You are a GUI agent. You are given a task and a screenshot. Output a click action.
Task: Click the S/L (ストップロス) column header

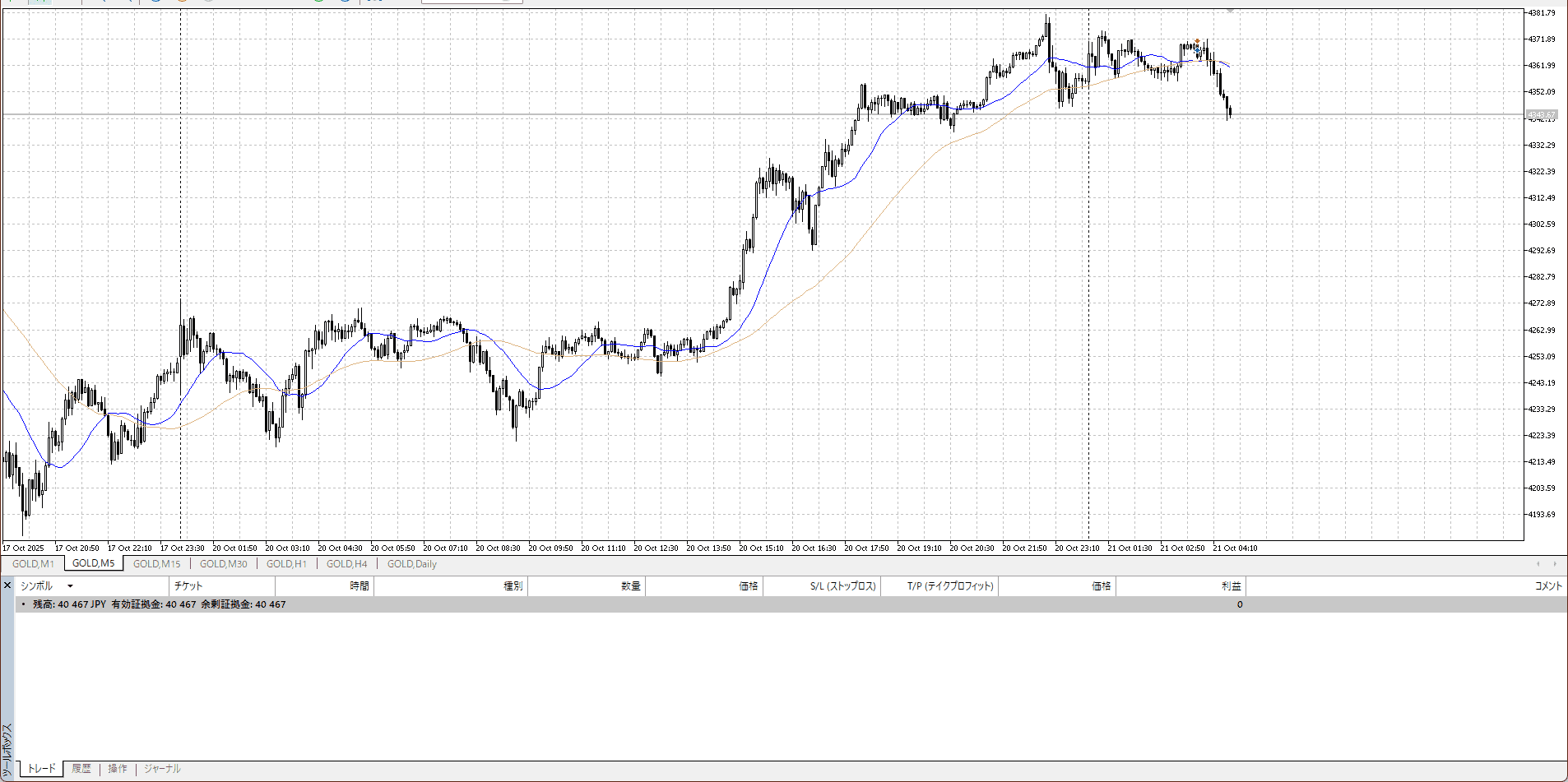842,586
